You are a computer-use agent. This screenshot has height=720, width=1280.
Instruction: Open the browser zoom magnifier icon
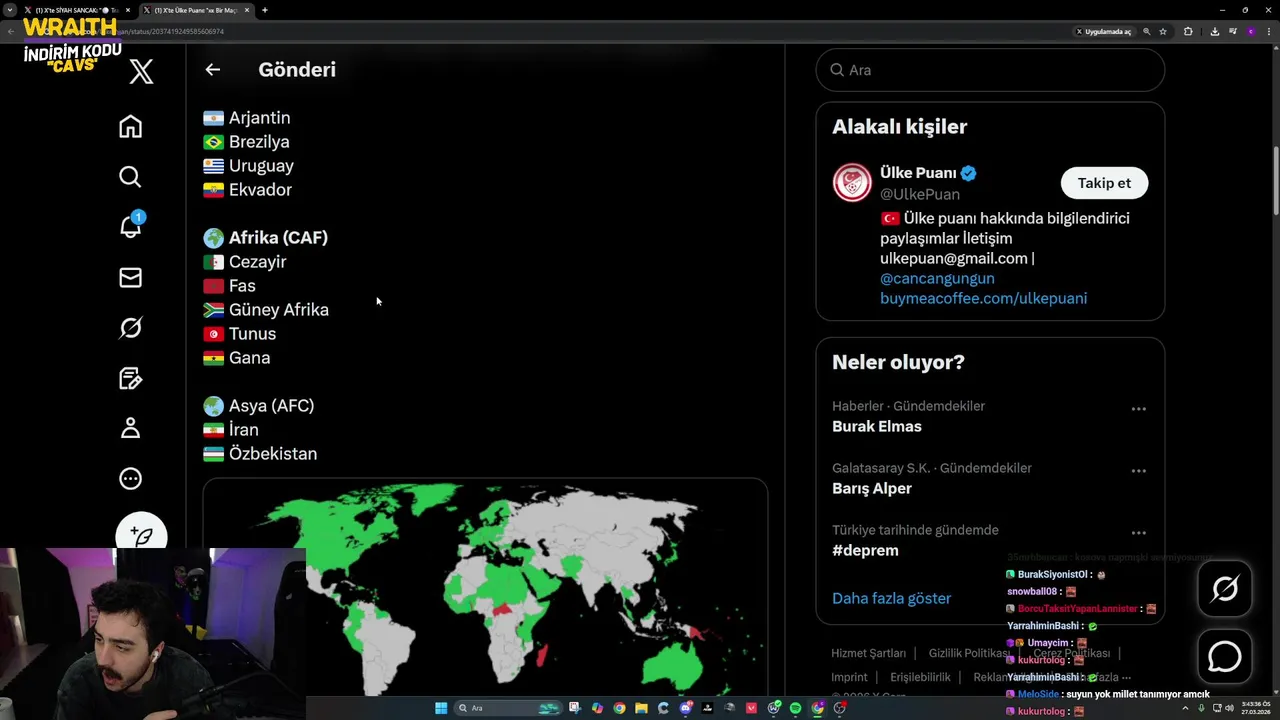[1146, 31]
